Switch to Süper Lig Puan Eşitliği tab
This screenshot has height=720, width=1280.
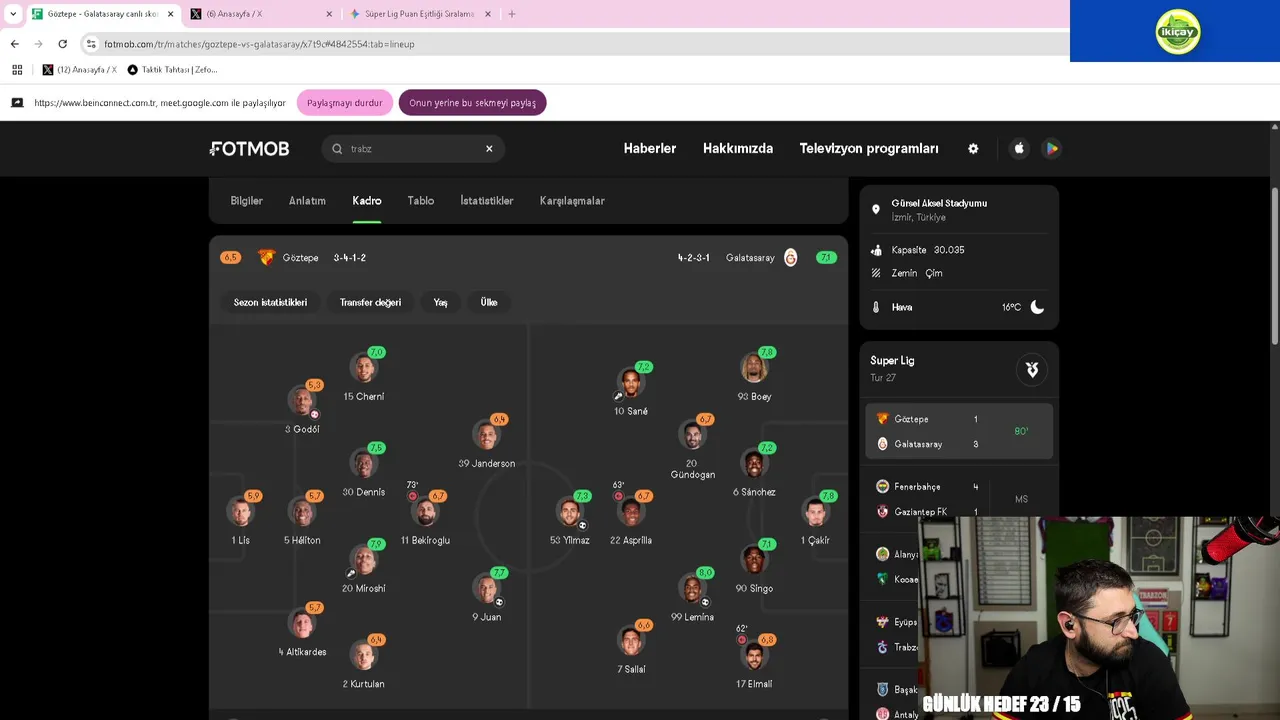click(420, 14)
